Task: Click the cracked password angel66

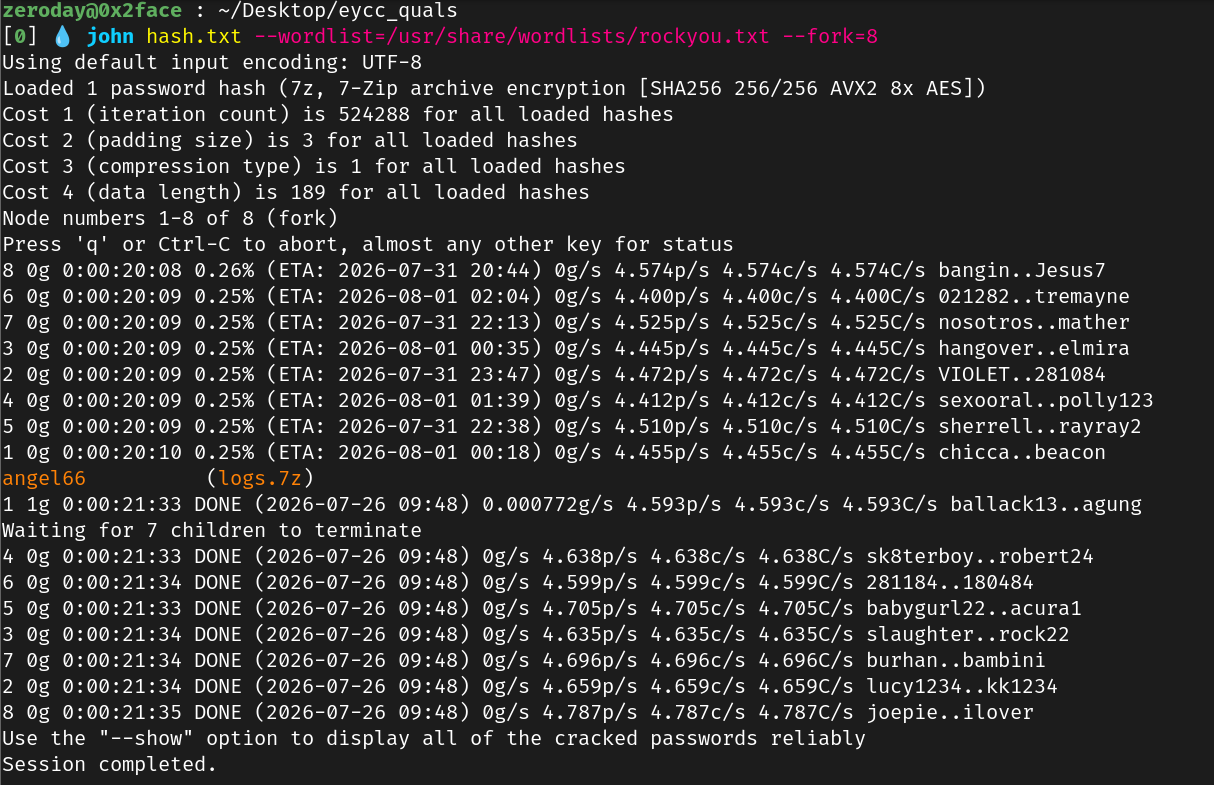Action: click(x=44, y=478)
